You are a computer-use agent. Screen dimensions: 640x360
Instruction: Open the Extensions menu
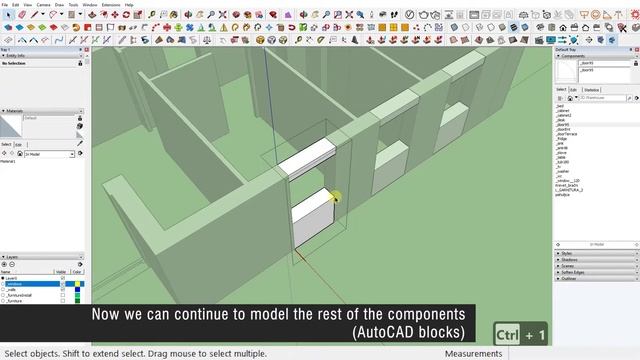pos(111,4)
